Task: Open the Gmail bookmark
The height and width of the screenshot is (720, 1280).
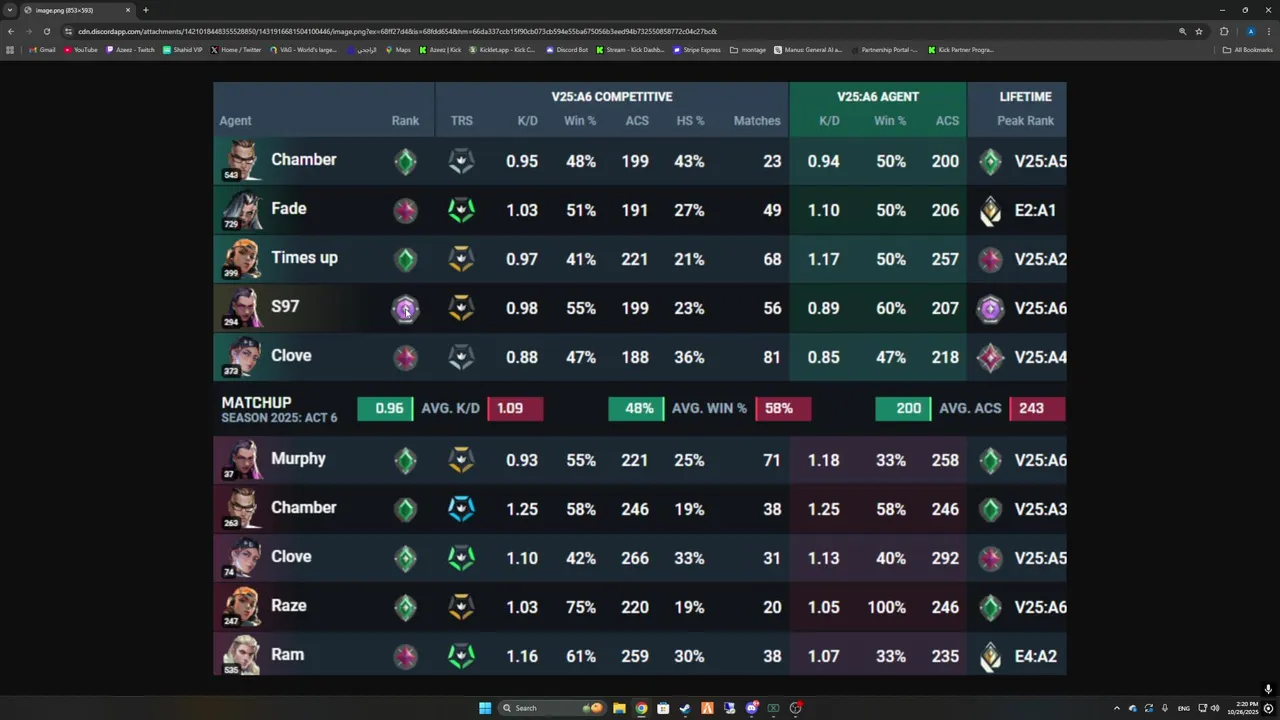Action: (x=42, y=50)
